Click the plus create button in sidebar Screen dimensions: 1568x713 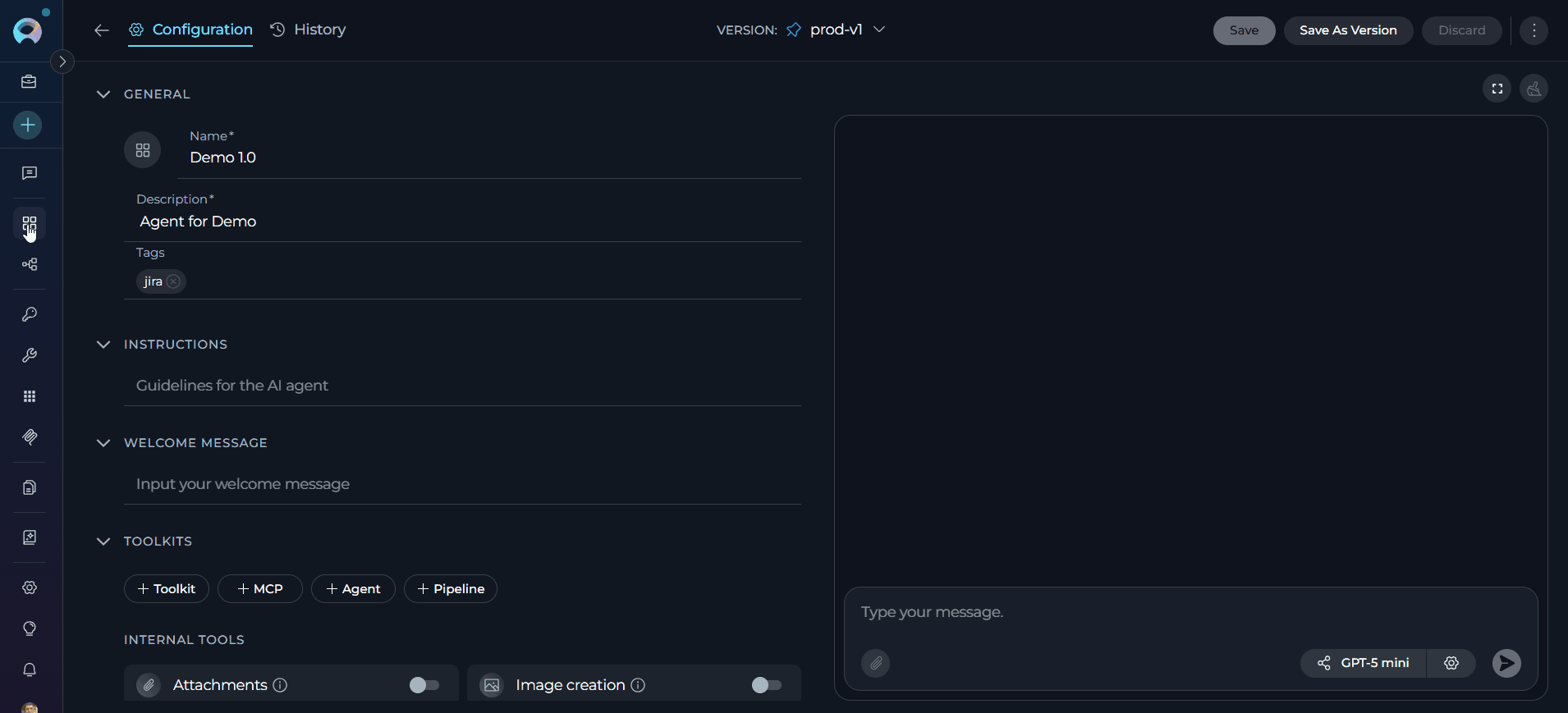[x=28, y=125]
